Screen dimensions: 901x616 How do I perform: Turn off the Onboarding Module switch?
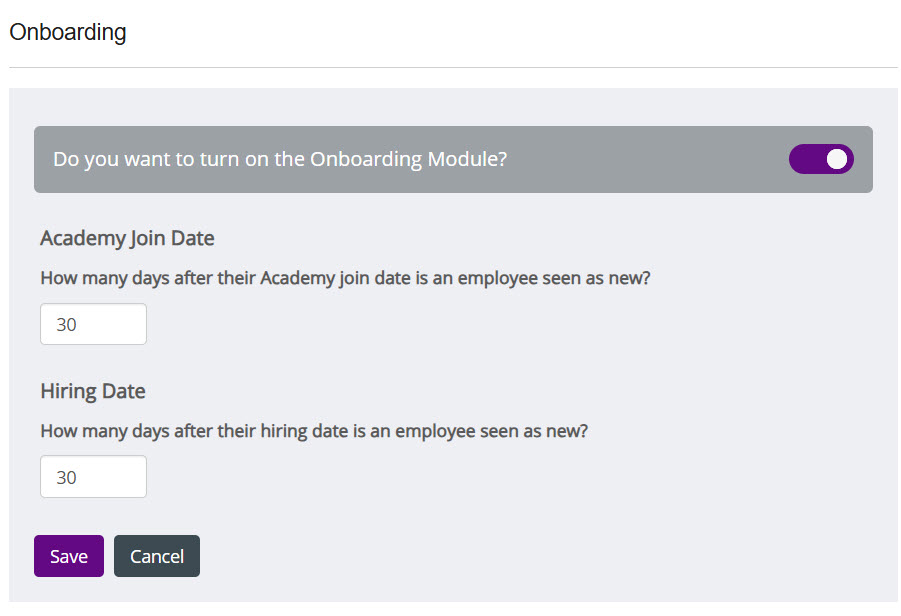tap(821, 159)
